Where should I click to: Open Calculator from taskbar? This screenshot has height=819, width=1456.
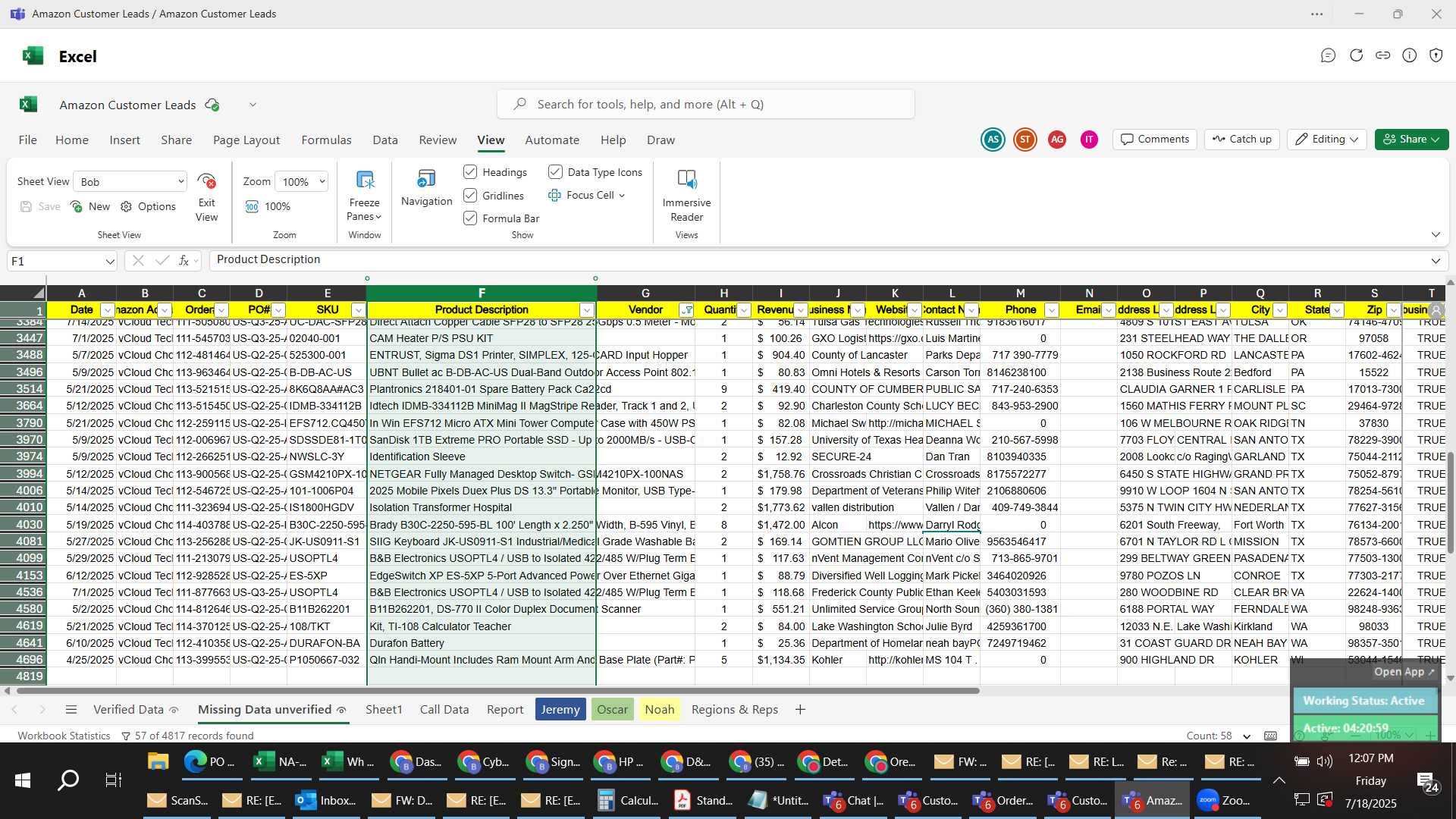[x=627, y=800]
